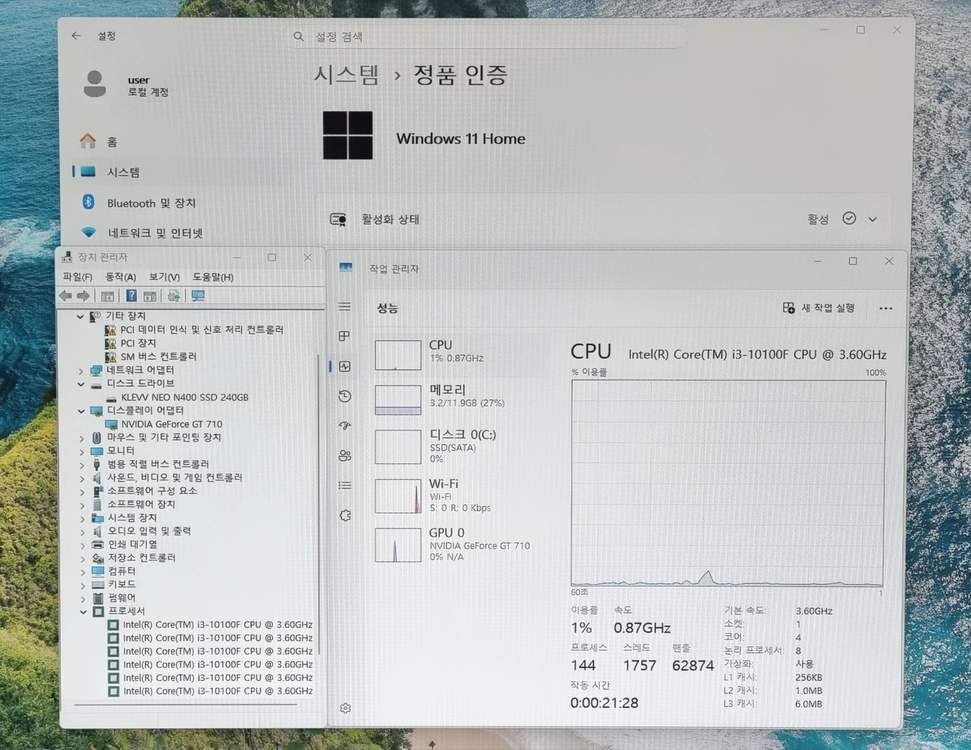Select 디스크 0(C:) performance entry
The width and height of the screenshot is (971, 750).
458,446
